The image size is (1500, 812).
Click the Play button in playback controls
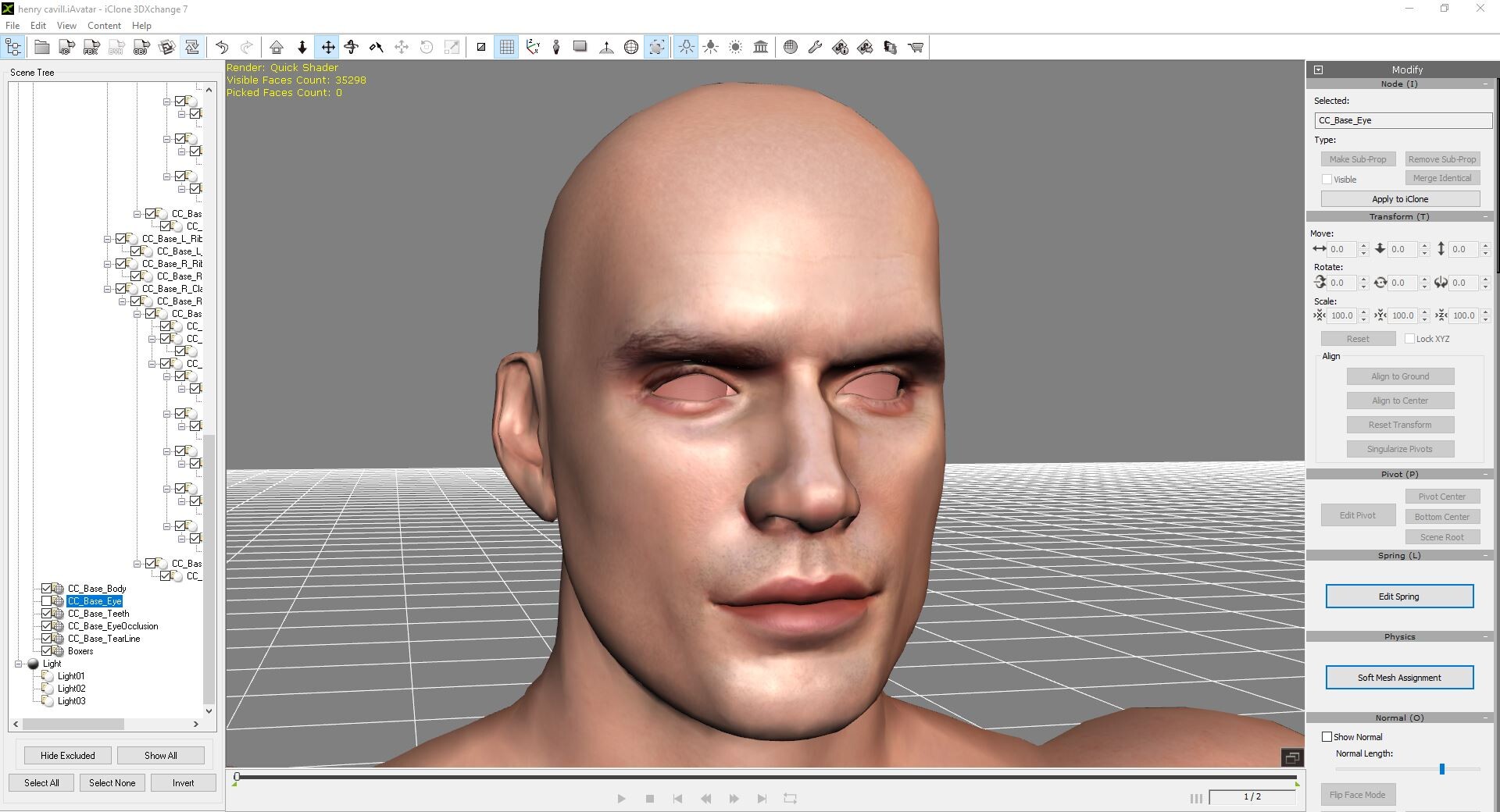[621, 798]
